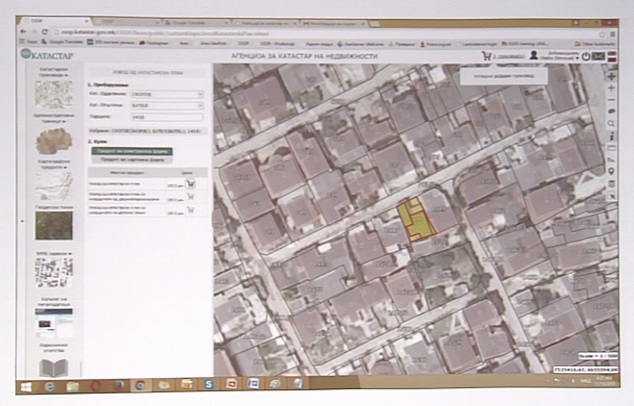
Task: Open the Chrome hamburger menu
Action: 613,34
